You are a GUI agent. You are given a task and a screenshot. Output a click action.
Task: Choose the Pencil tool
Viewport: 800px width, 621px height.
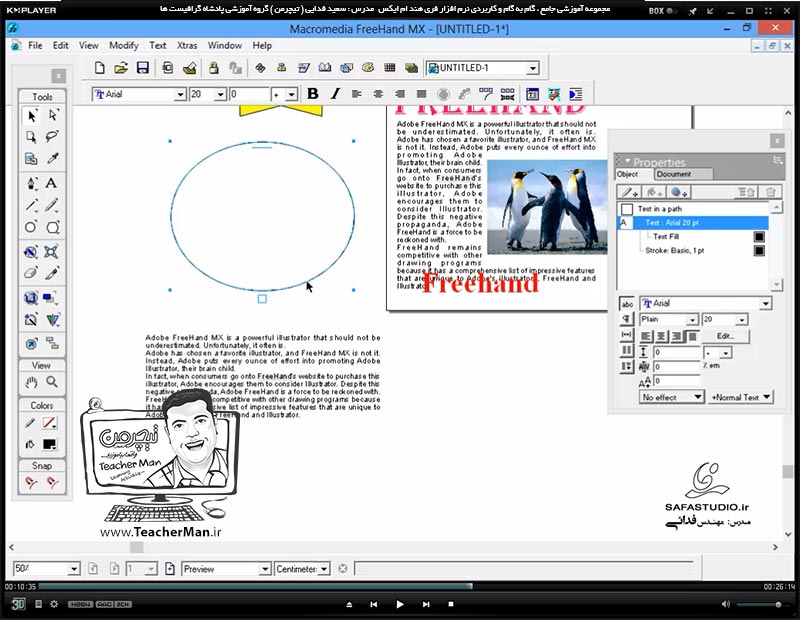tap(52, 205)
